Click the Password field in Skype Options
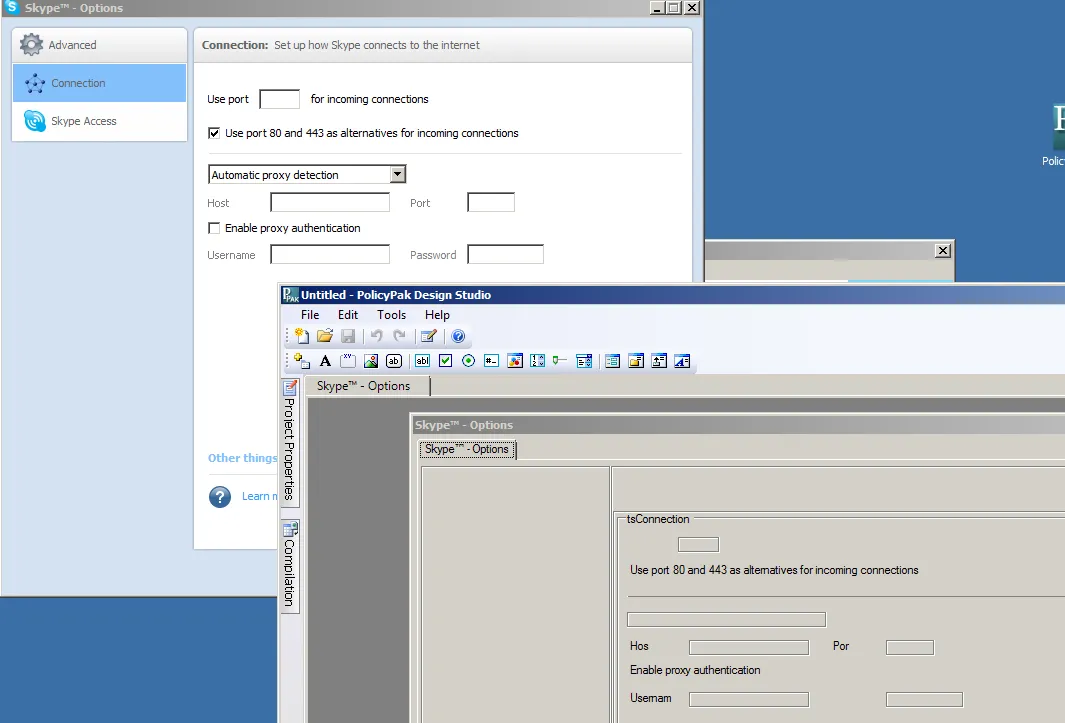 tap(505, 255)
